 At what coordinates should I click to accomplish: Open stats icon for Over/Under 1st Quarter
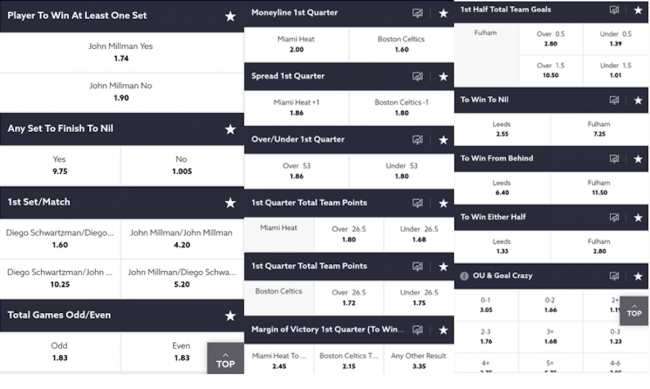click(x=417, y=140)
